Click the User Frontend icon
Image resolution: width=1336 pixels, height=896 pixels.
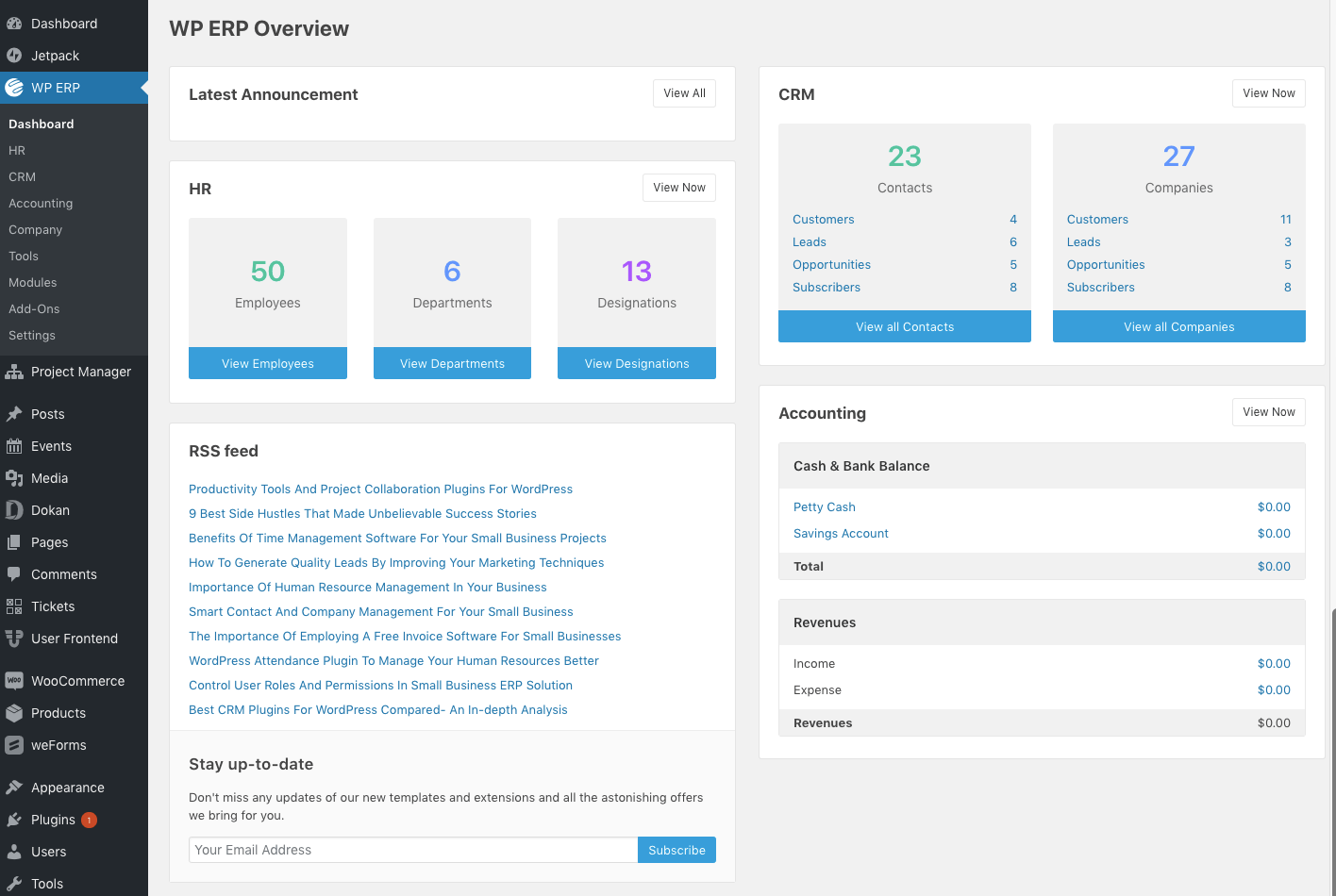(x=14, y=639)
